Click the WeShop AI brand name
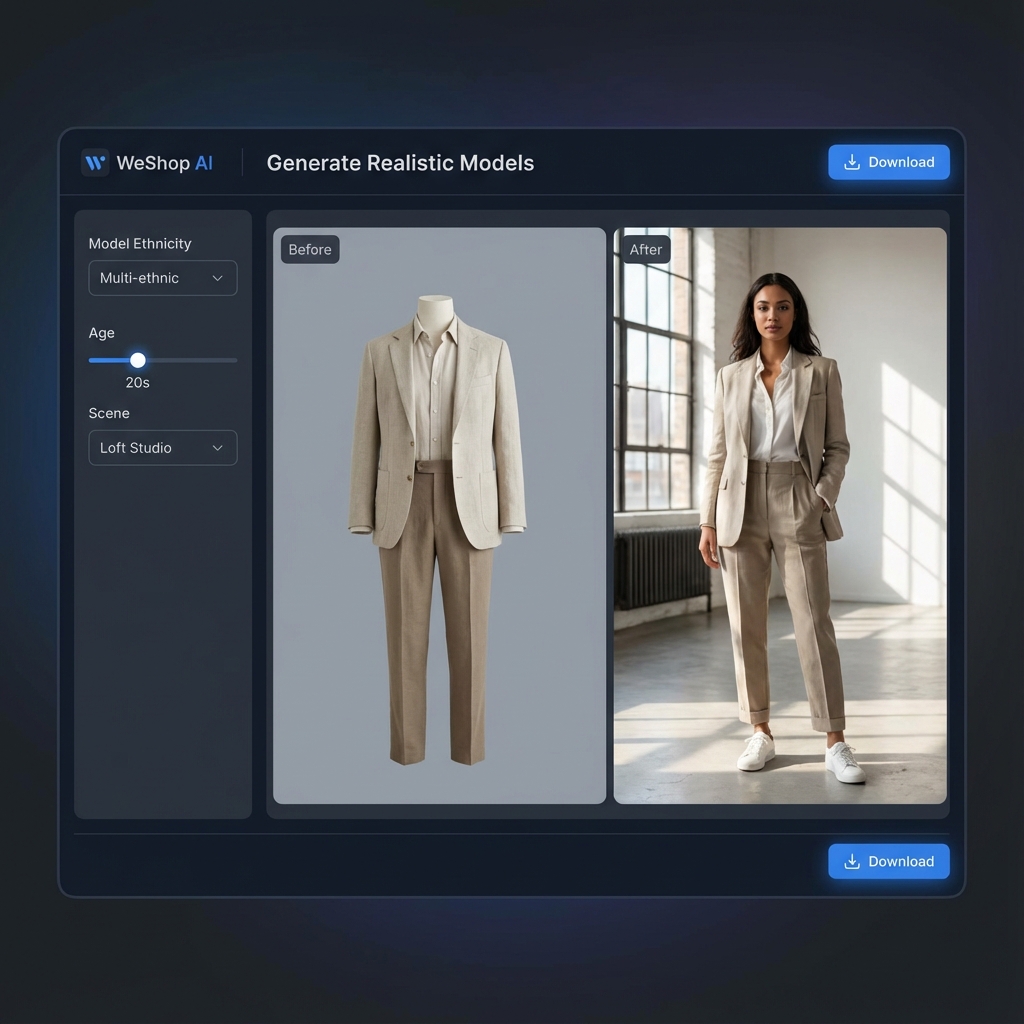 164,163
